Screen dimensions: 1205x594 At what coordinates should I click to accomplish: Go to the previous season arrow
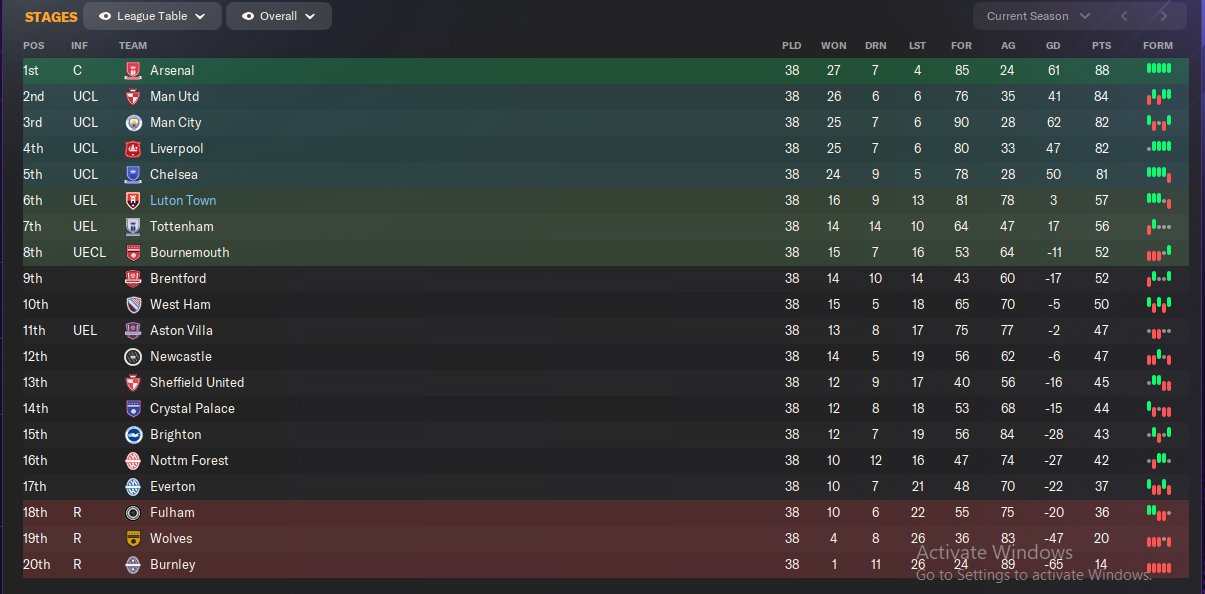pyautogui.click(x=1124, y=16)
